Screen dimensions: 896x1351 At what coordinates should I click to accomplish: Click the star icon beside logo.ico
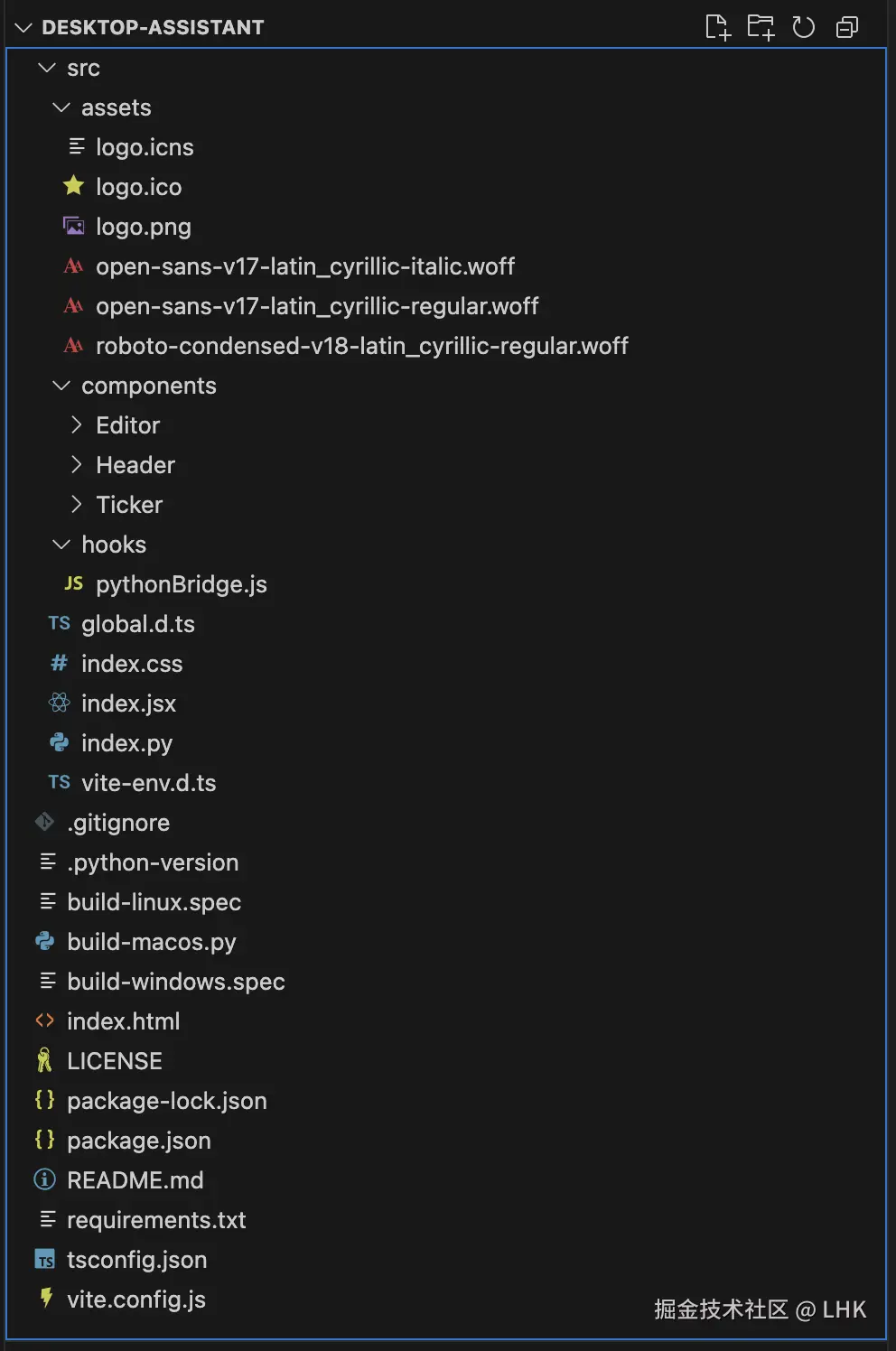coord(74,186)
